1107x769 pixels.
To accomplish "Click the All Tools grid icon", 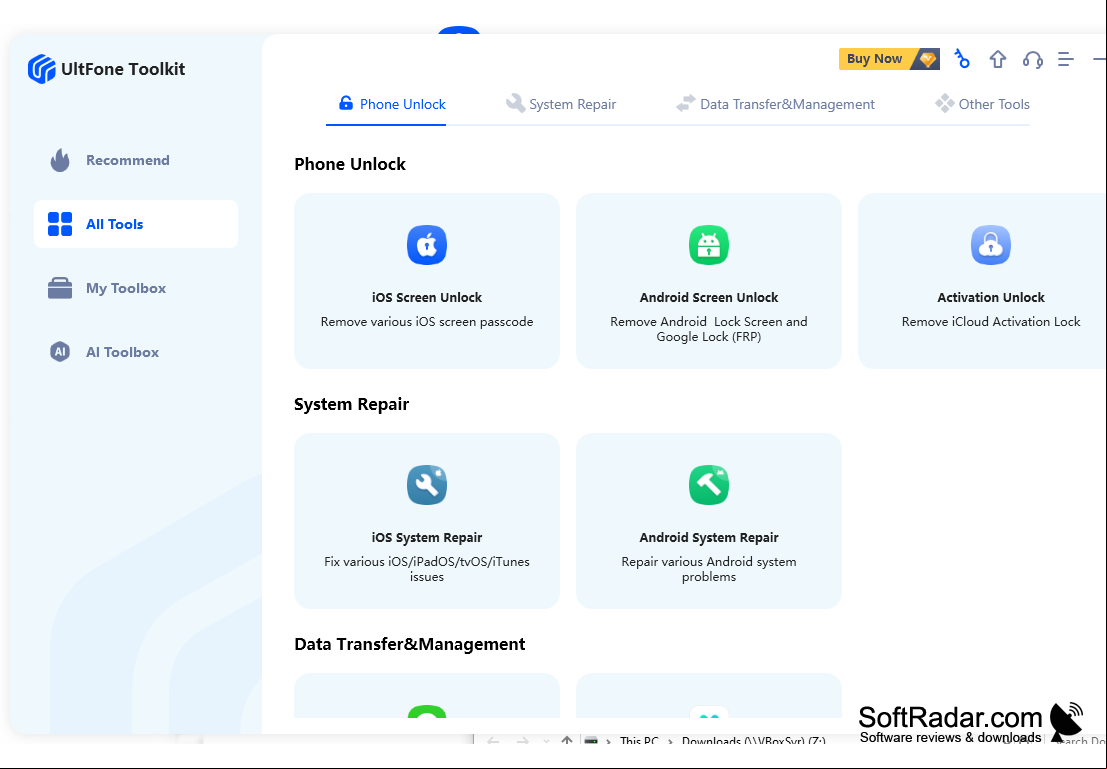I will tap(60, 224).
